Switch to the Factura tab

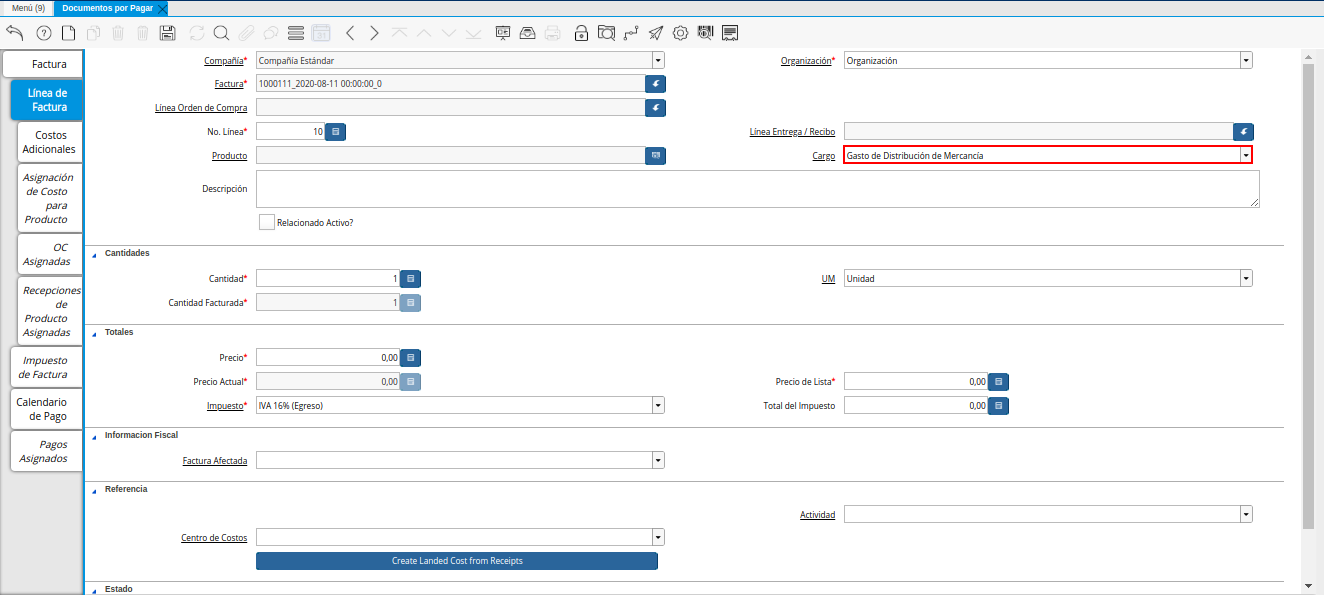point(42,64)
